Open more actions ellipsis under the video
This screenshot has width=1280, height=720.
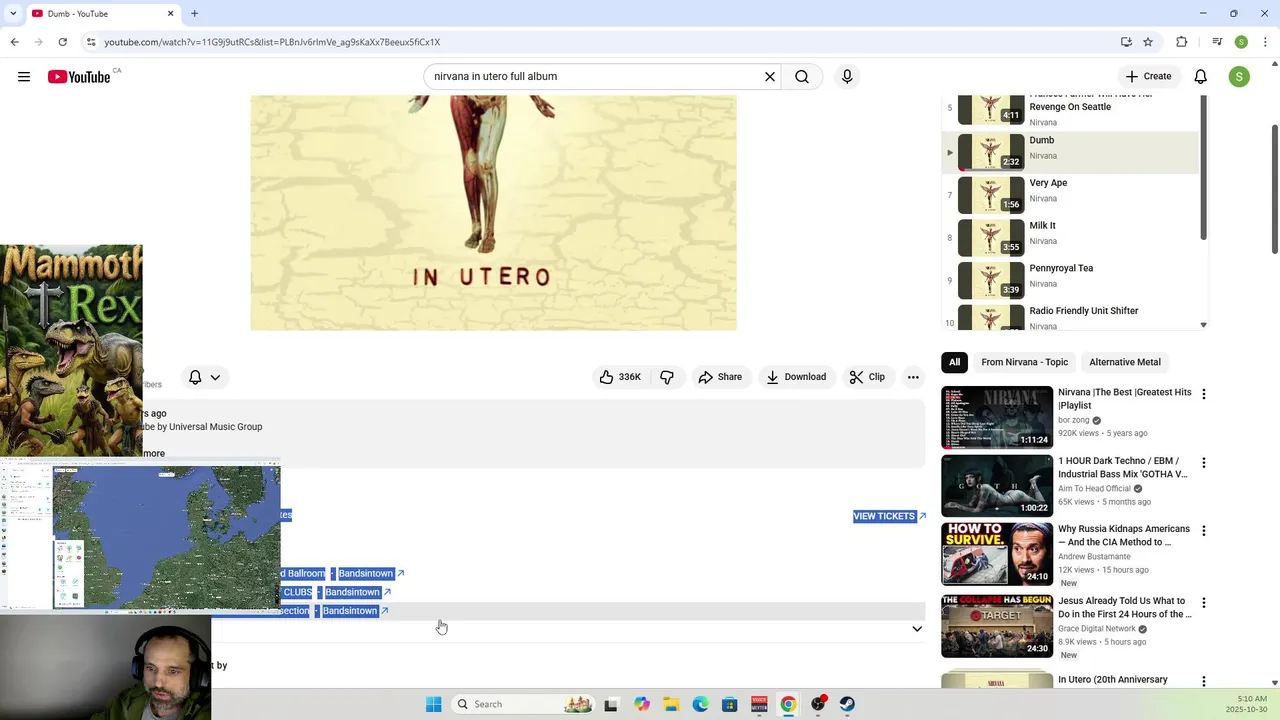pyautogui.click(x=913, y=377)
